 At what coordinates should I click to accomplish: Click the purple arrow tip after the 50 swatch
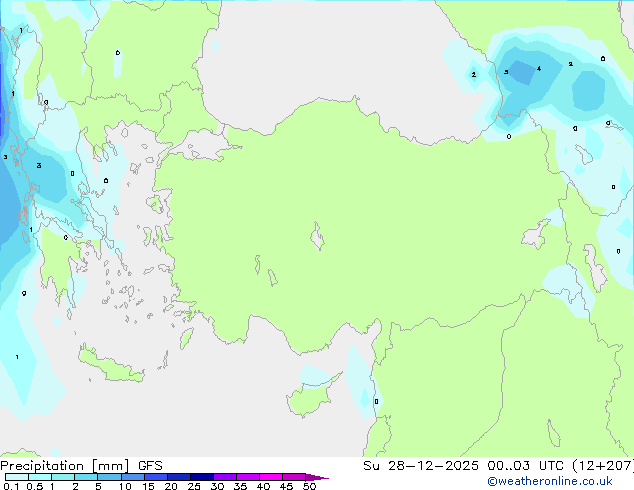click(x=317, y=477)
